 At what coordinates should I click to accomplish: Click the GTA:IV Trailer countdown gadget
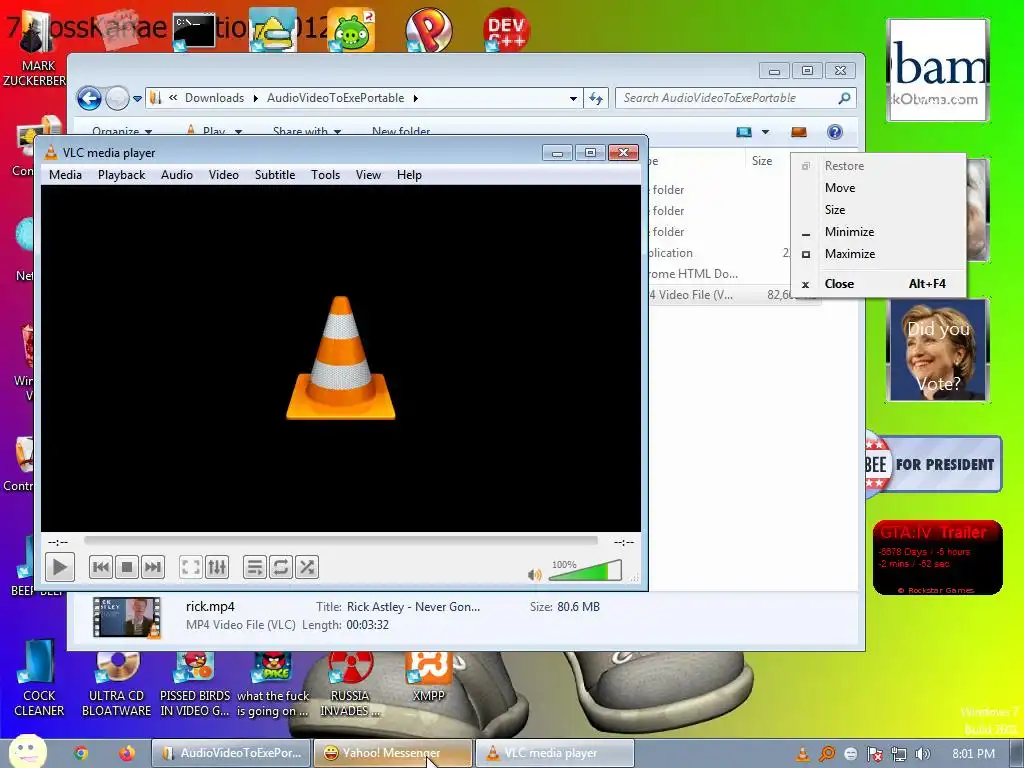tap(937, 557)
